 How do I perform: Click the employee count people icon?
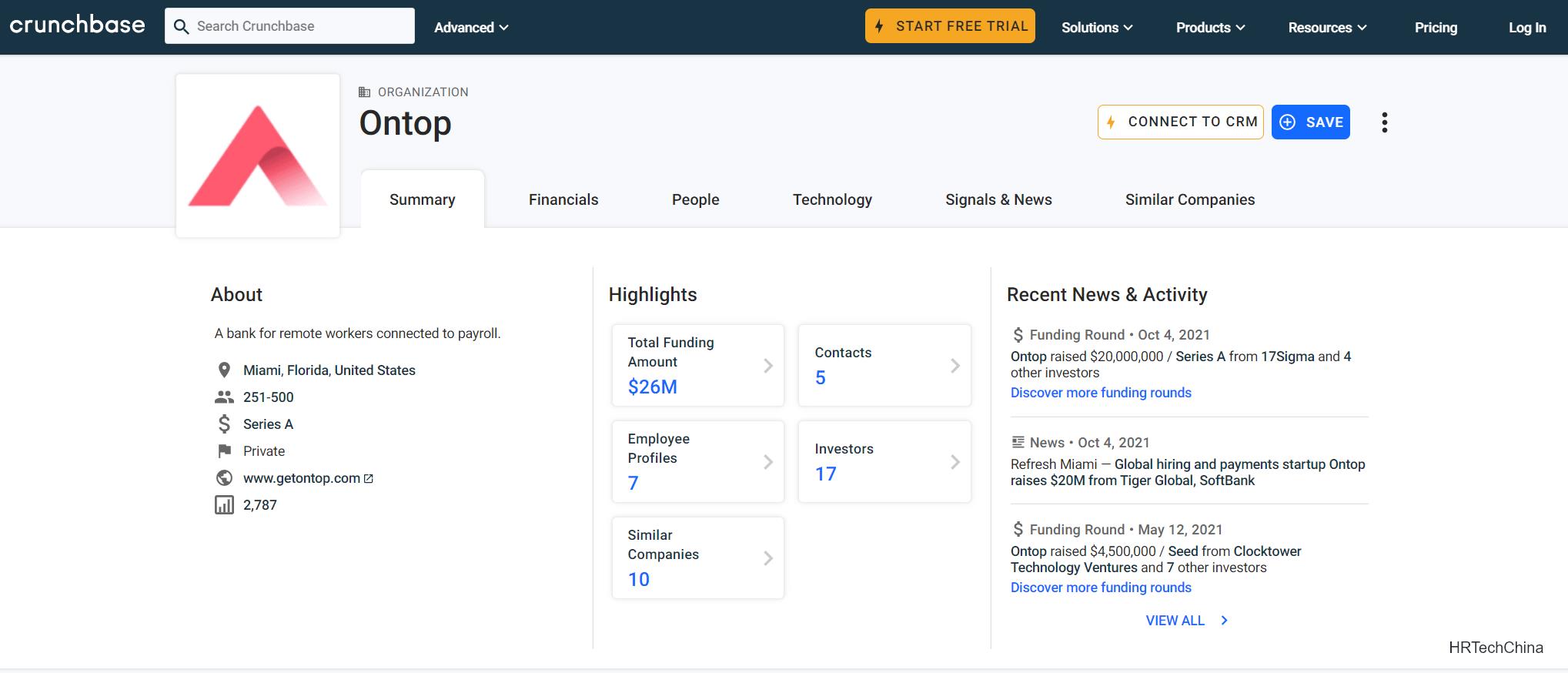[224, 397]
